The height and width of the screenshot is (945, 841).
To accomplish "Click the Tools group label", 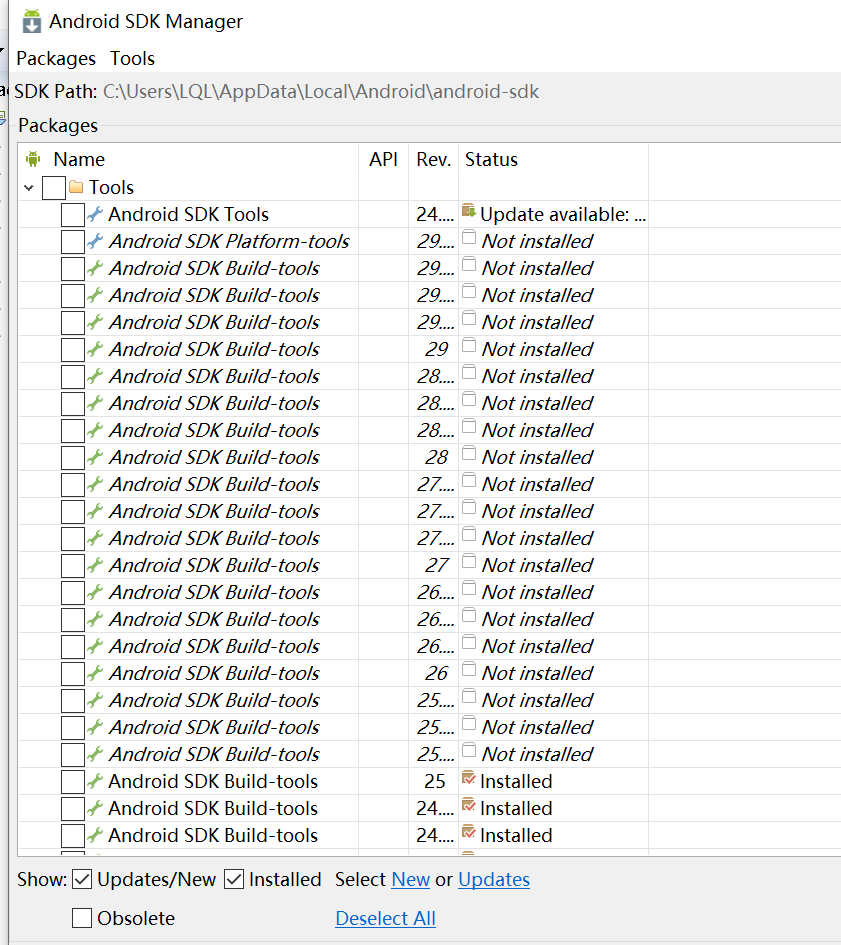I will click(112, 187).
